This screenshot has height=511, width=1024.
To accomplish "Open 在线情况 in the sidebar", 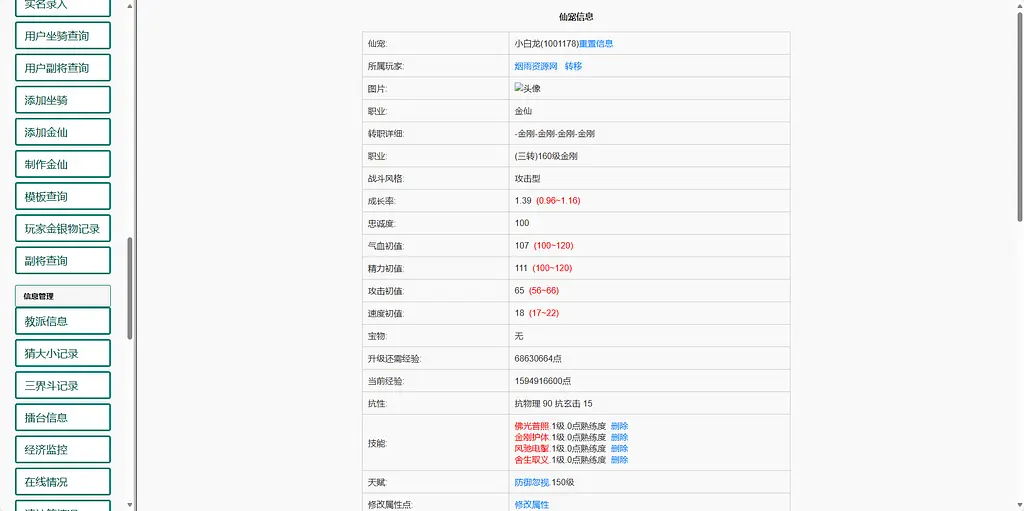I will pos(63,482).
